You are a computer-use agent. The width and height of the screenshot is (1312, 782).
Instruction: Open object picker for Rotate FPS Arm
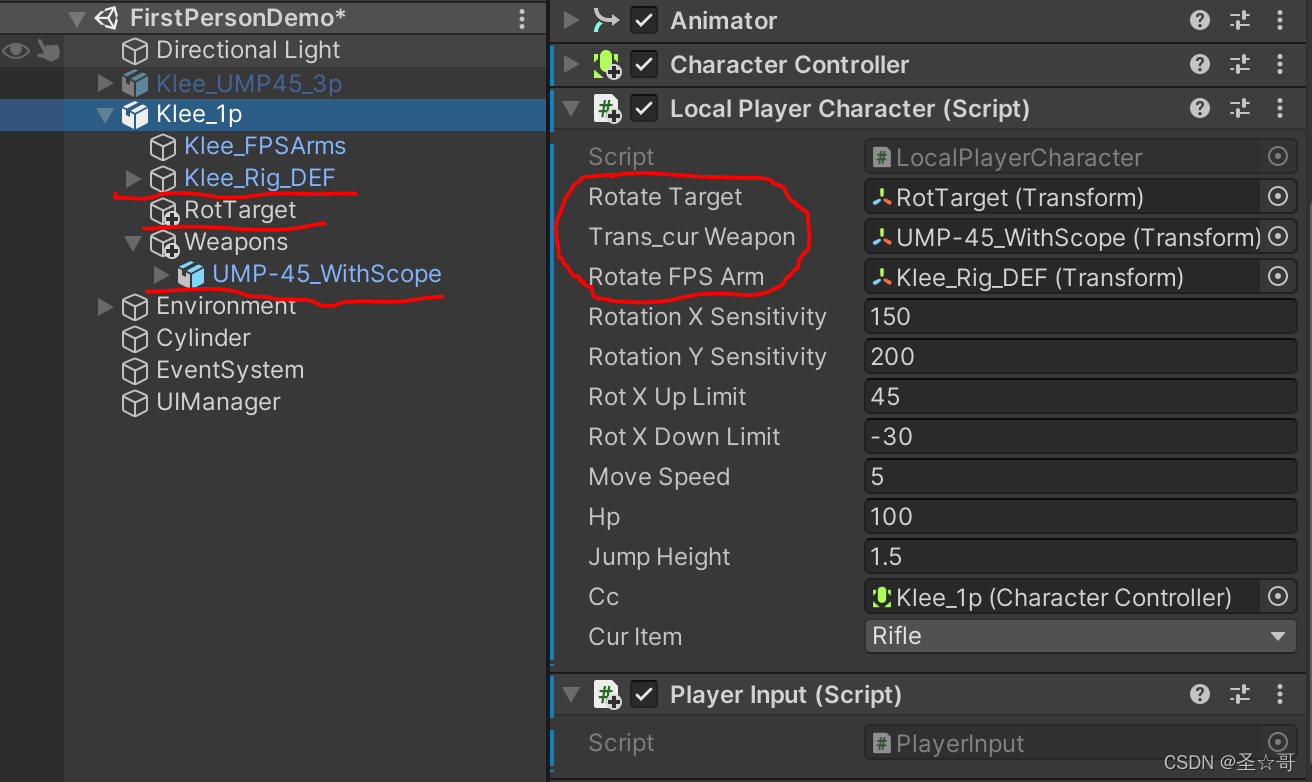[x=1277, y=277]
